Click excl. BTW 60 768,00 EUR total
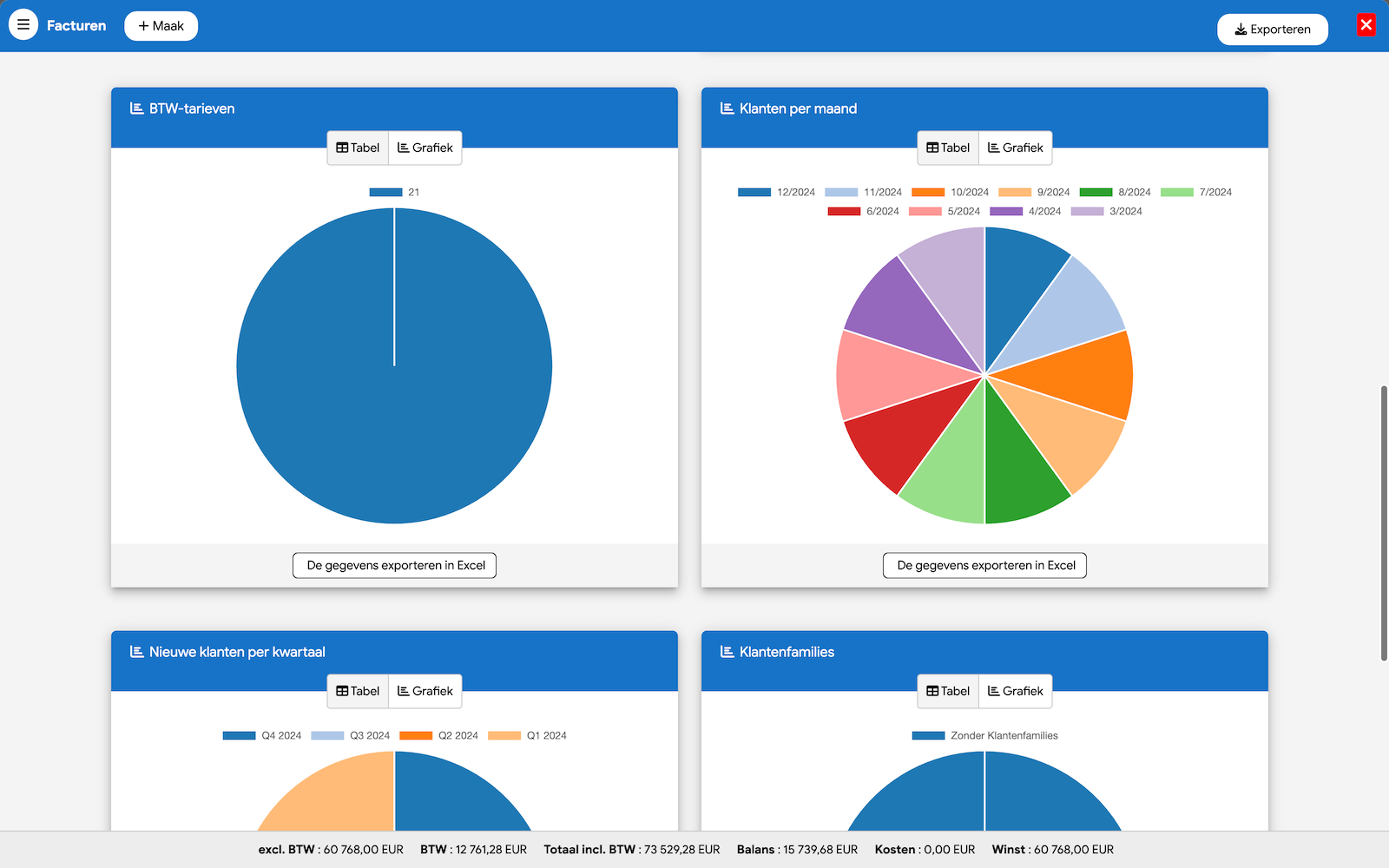The image size is (1389, 868). click(331, 850)
